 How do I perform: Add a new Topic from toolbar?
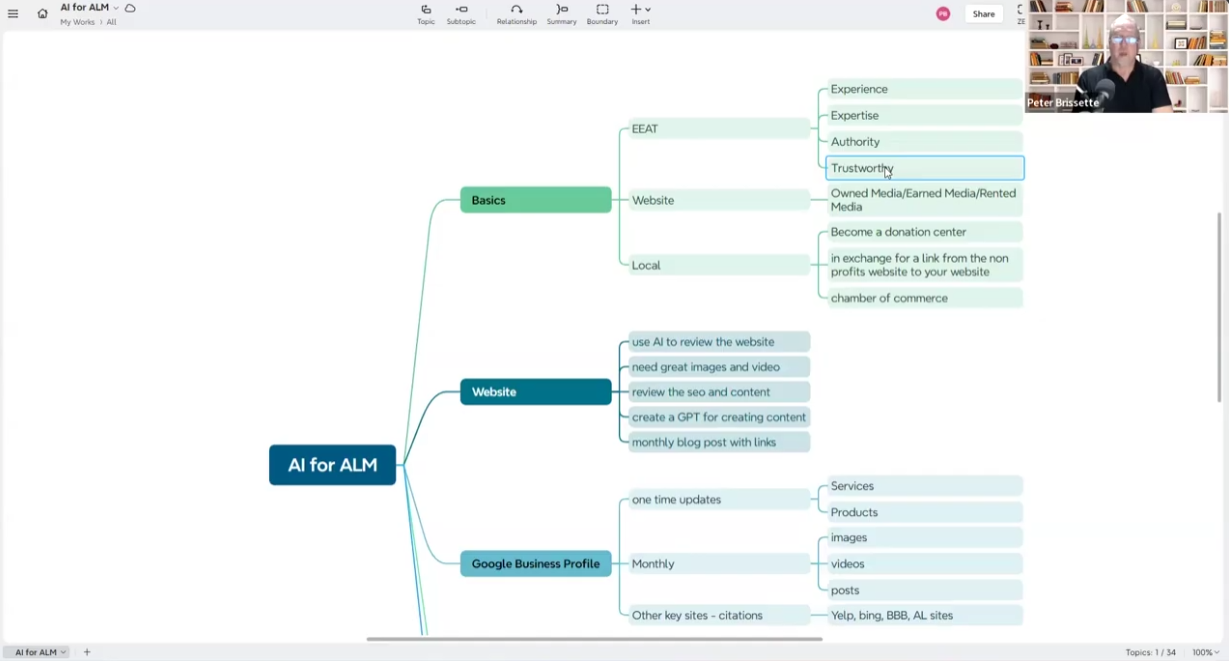(x=426, y=14)
